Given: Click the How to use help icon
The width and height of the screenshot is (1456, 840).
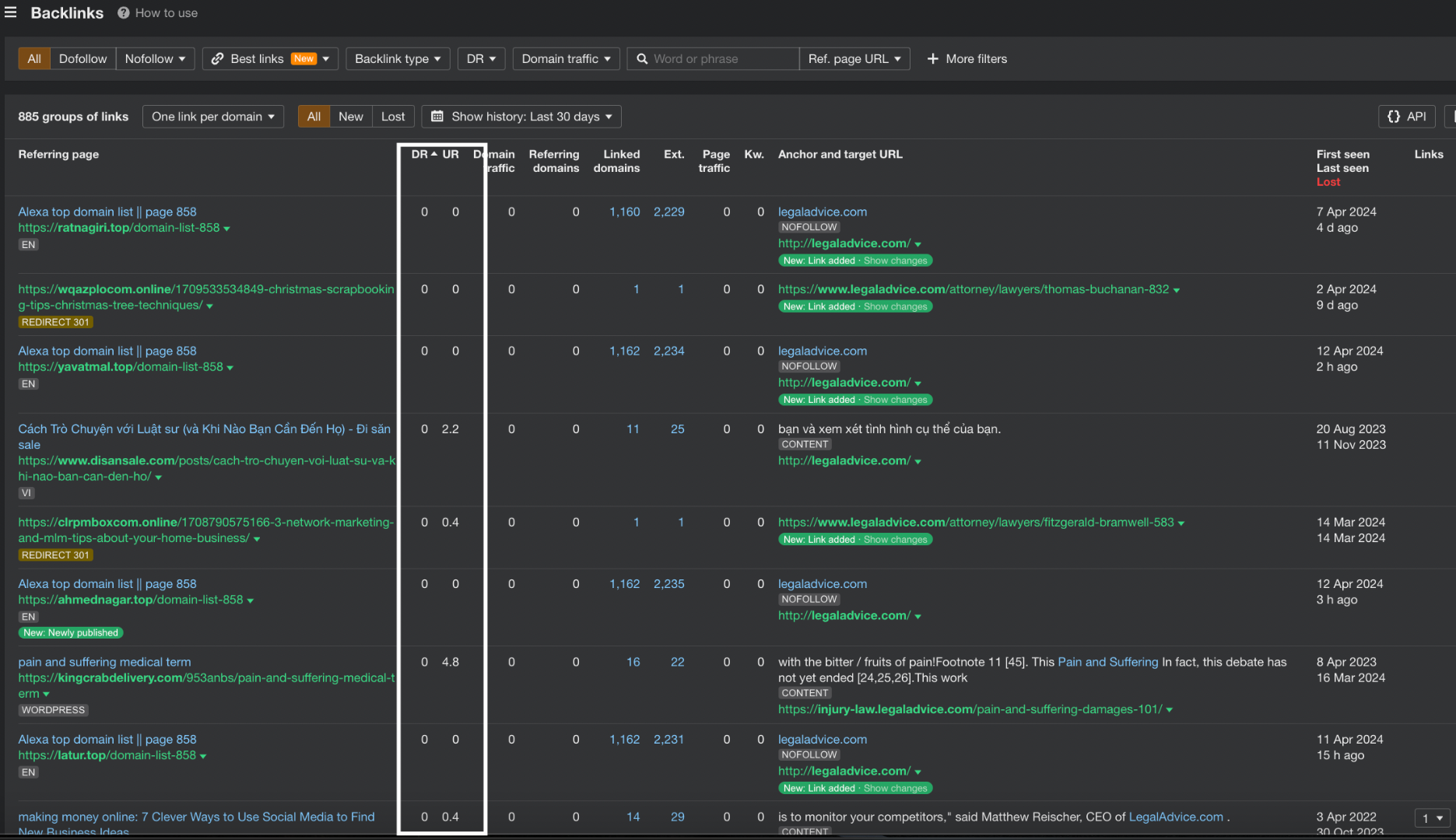Looking at the screenshot, I should click(124, 13).
